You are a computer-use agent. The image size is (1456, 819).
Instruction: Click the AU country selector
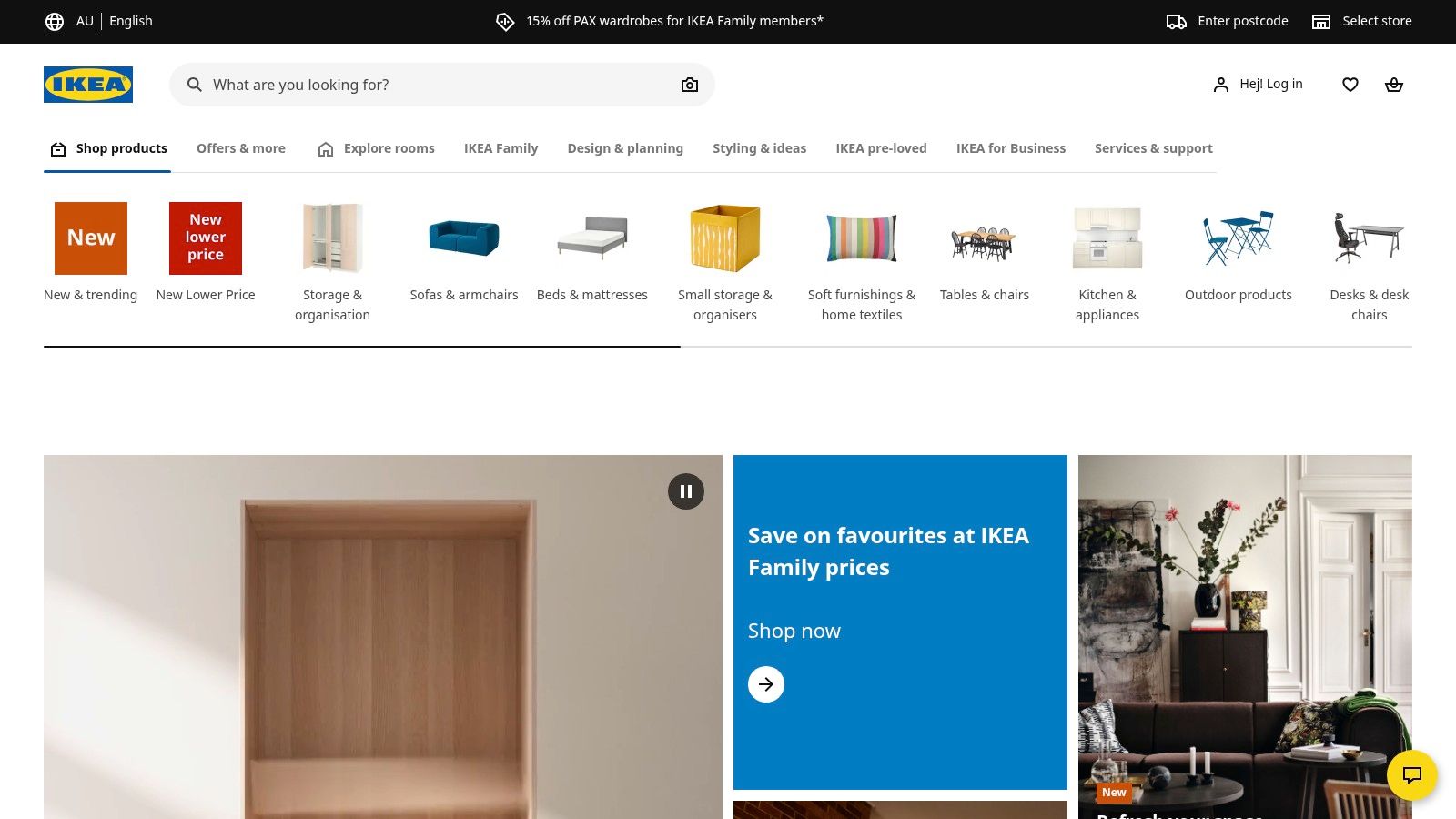click(x=85, y=21)
